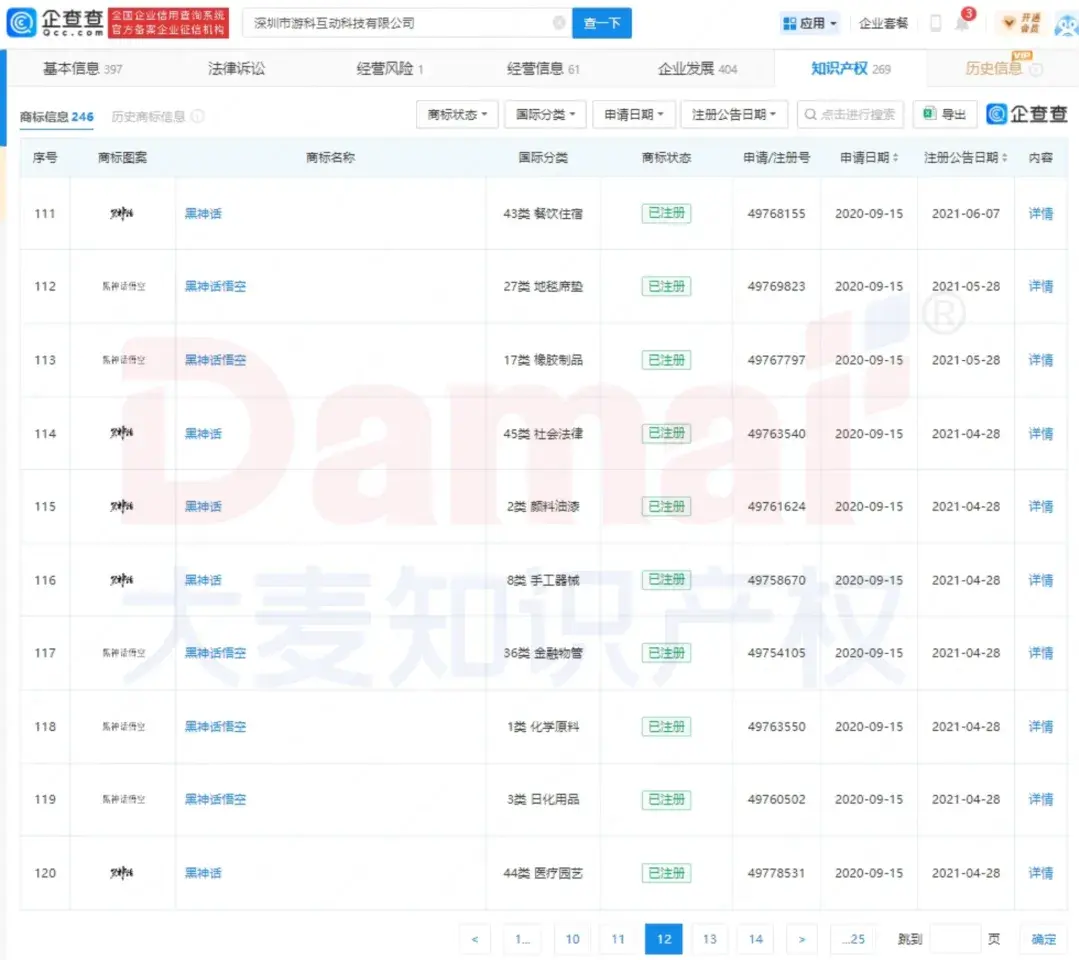1080x960 pixels.
Task: Open the 企业套餐 link
Action: tap(883, 23)
